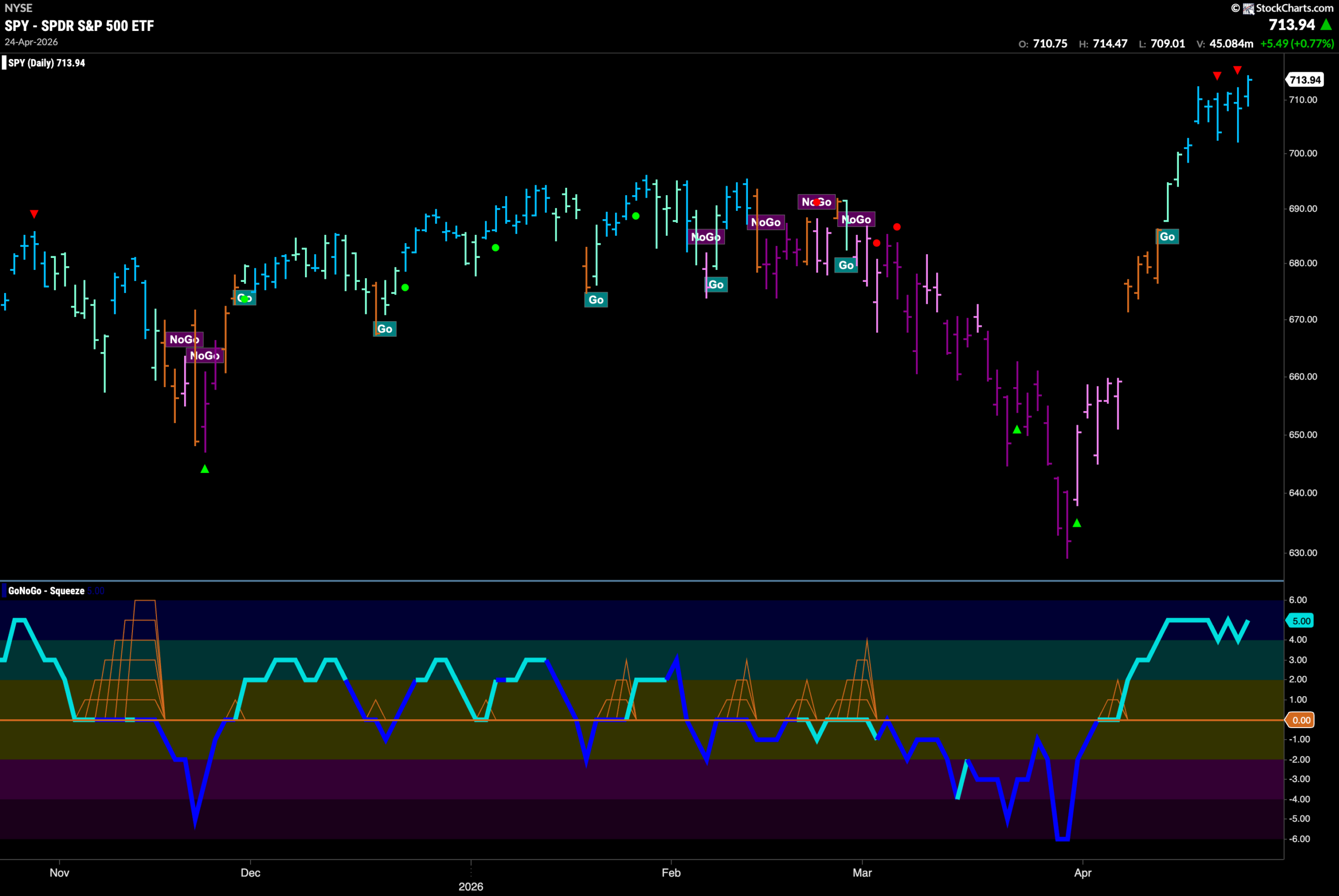Click the red dot near 683 in early March
Viewport: 1339px width, 896px height.
click(x=877, y=243)
